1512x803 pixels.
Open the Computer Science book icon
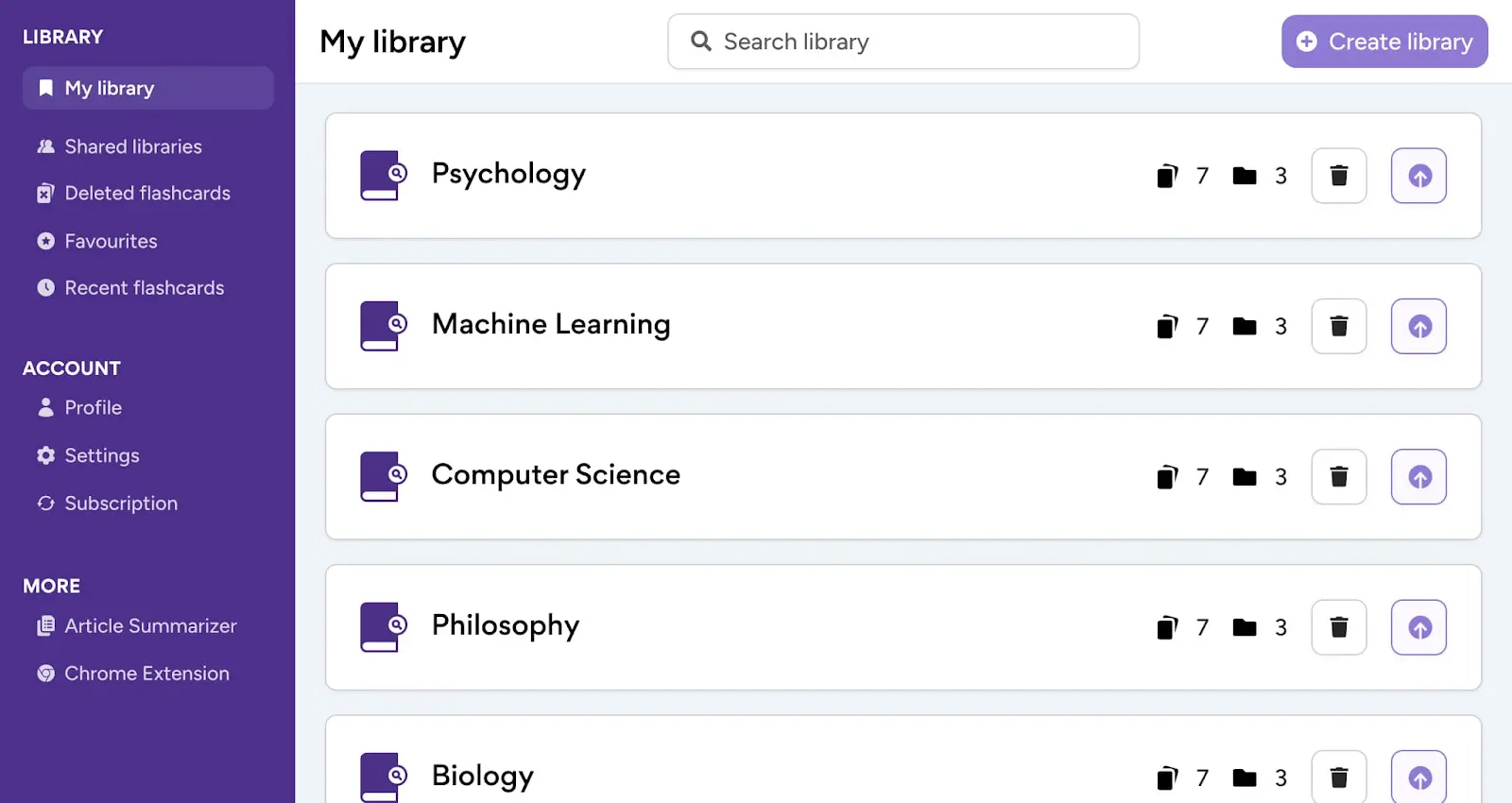coord(382,476)
